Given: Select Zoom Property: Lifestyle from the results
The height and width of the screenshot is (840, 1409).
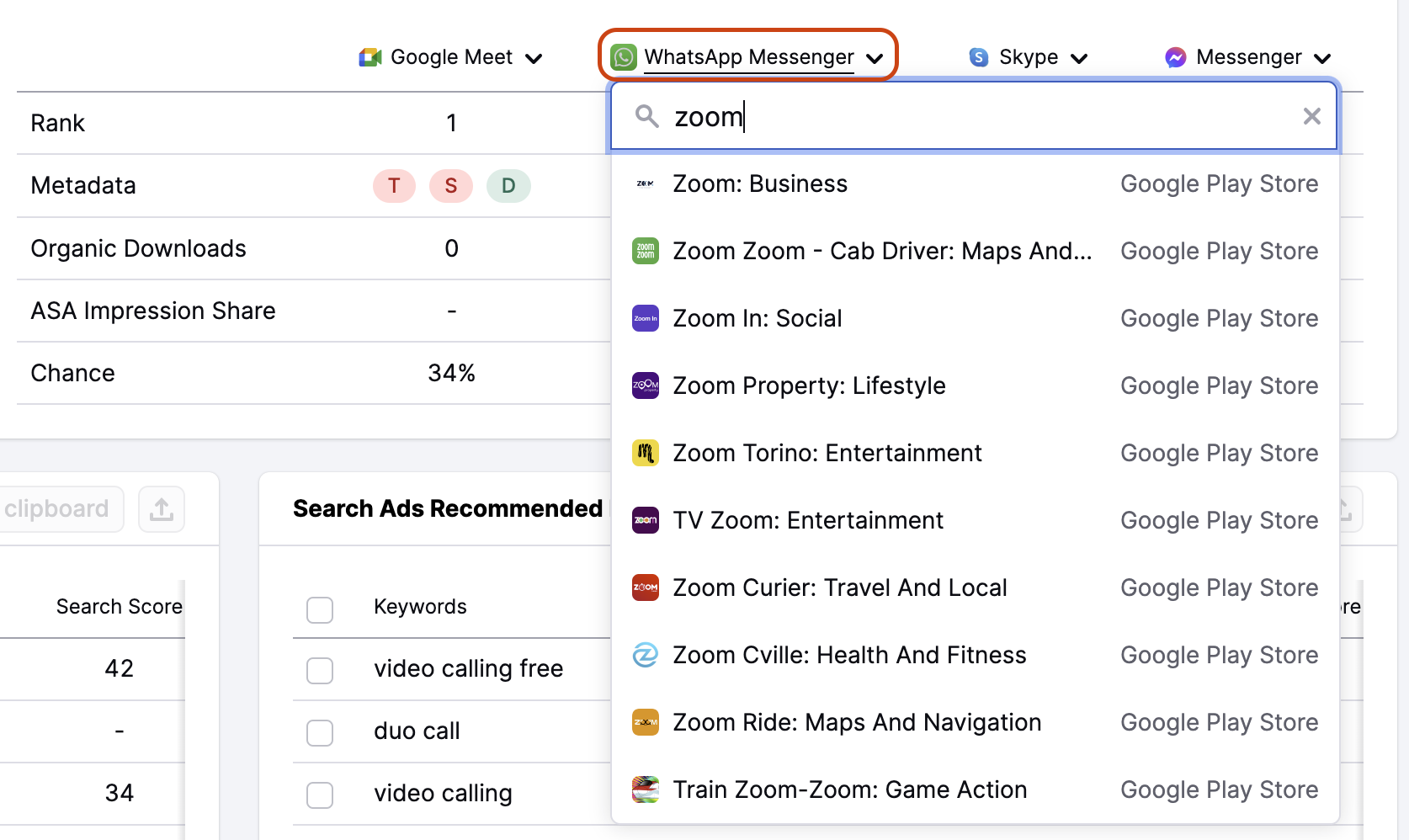Looking at the screenshot, I should (809, 385).
